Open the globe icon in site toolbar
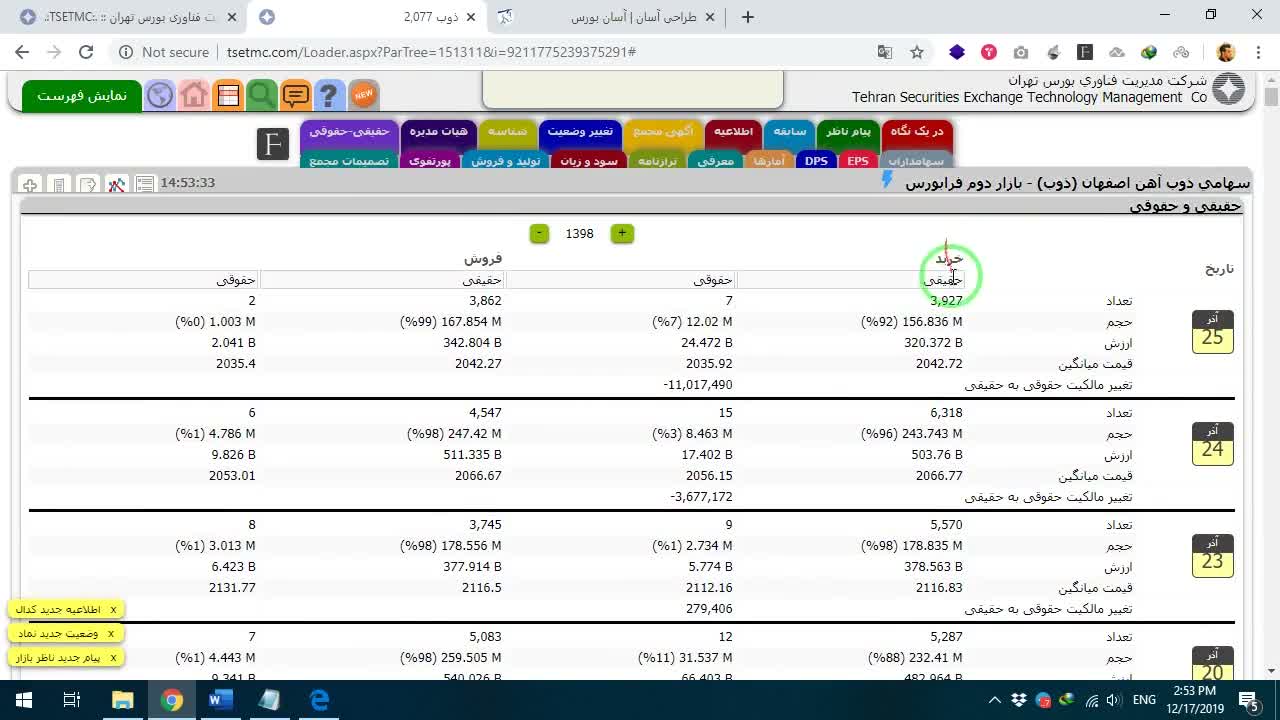The height and width of the screenshot is (720, 1280). click(x=160, y=96)
